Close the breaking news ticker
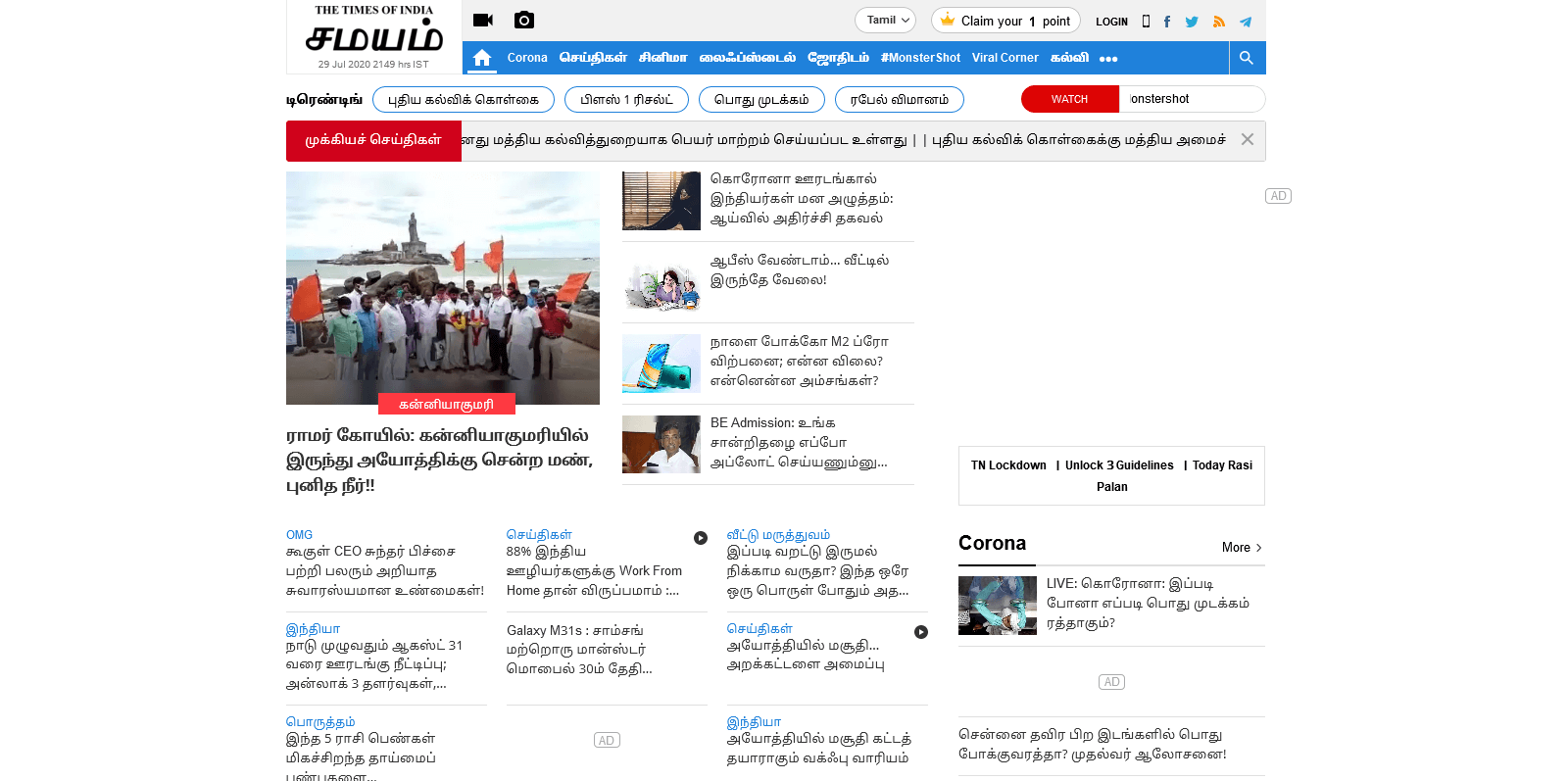Image resolution: width=1568 pixels, height=781 pixels. pyautogui.click(x=1248, y=139)
